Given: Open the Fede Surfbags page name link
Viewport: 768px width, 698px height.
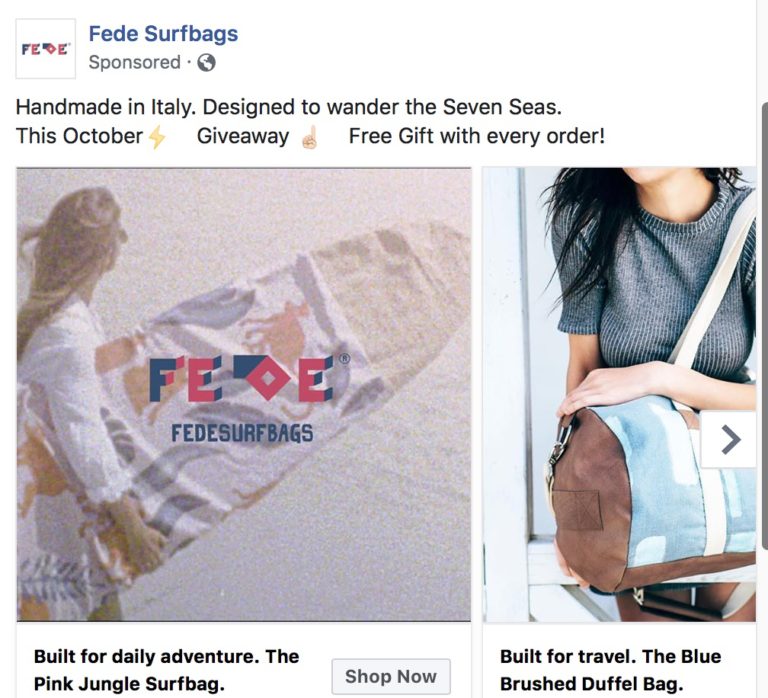Looking at the screenshot, I should point(163,34).
